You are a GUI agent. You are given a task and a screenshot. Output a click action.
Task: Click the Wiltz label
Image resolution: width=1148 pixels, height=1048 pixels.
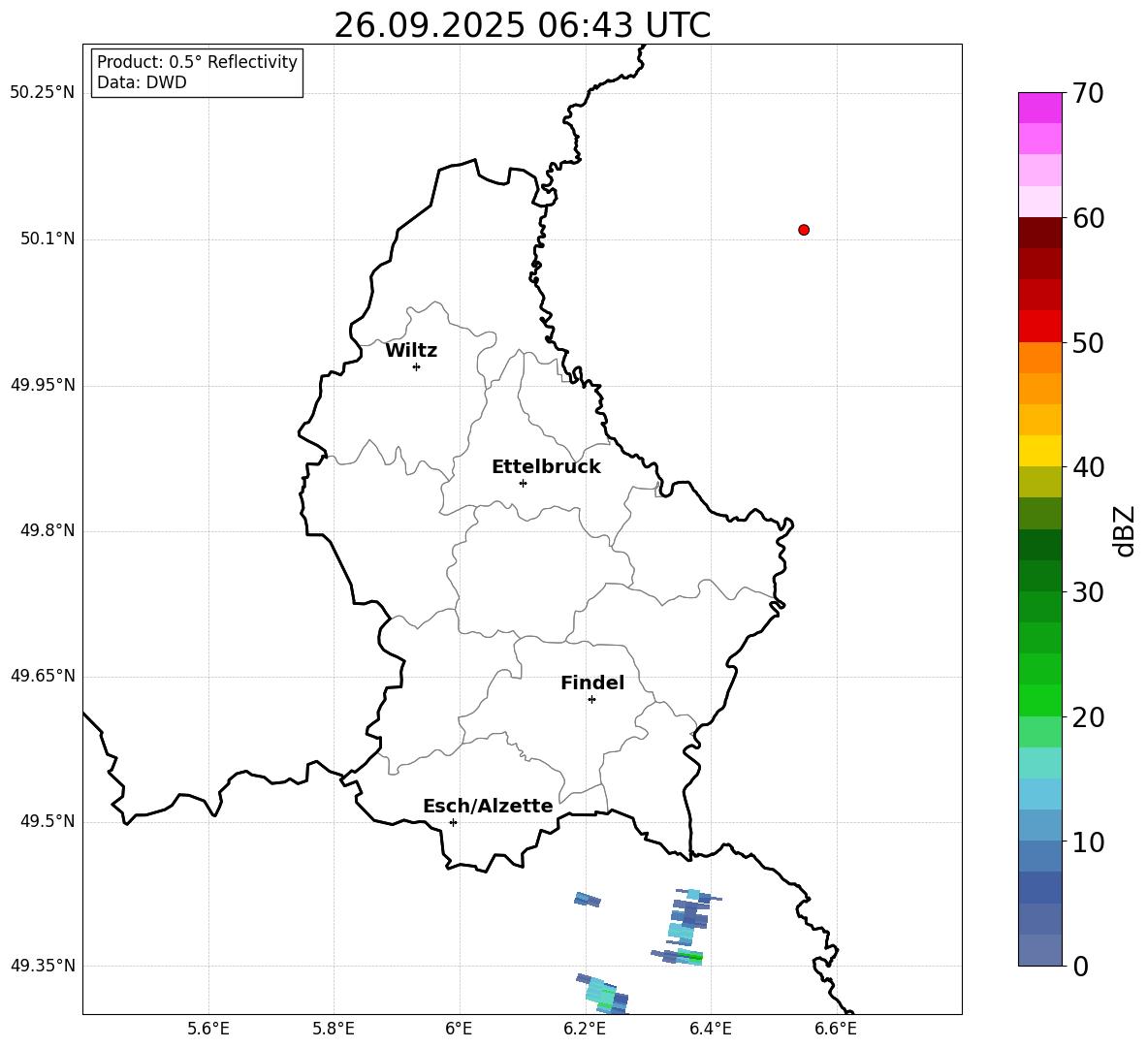coord(411,351)
